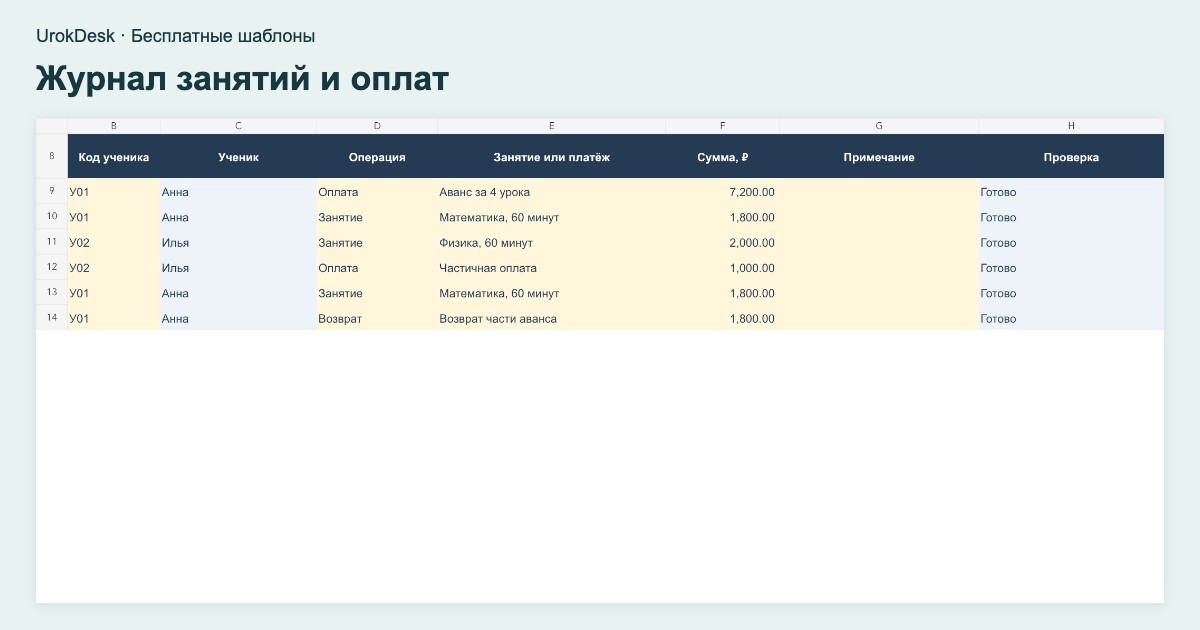
Task: Select column D header letter
Action: [377, 126]
